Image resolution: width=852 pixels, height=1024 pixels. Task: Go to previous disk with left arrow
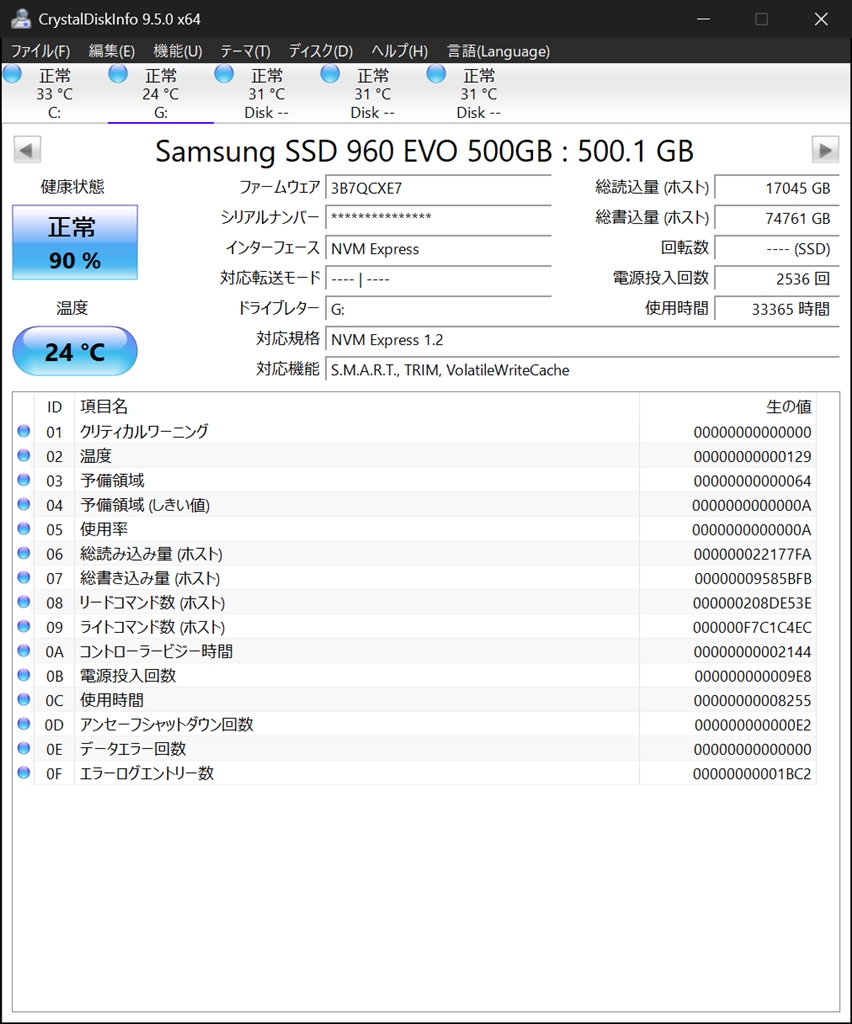coord(27,150)
